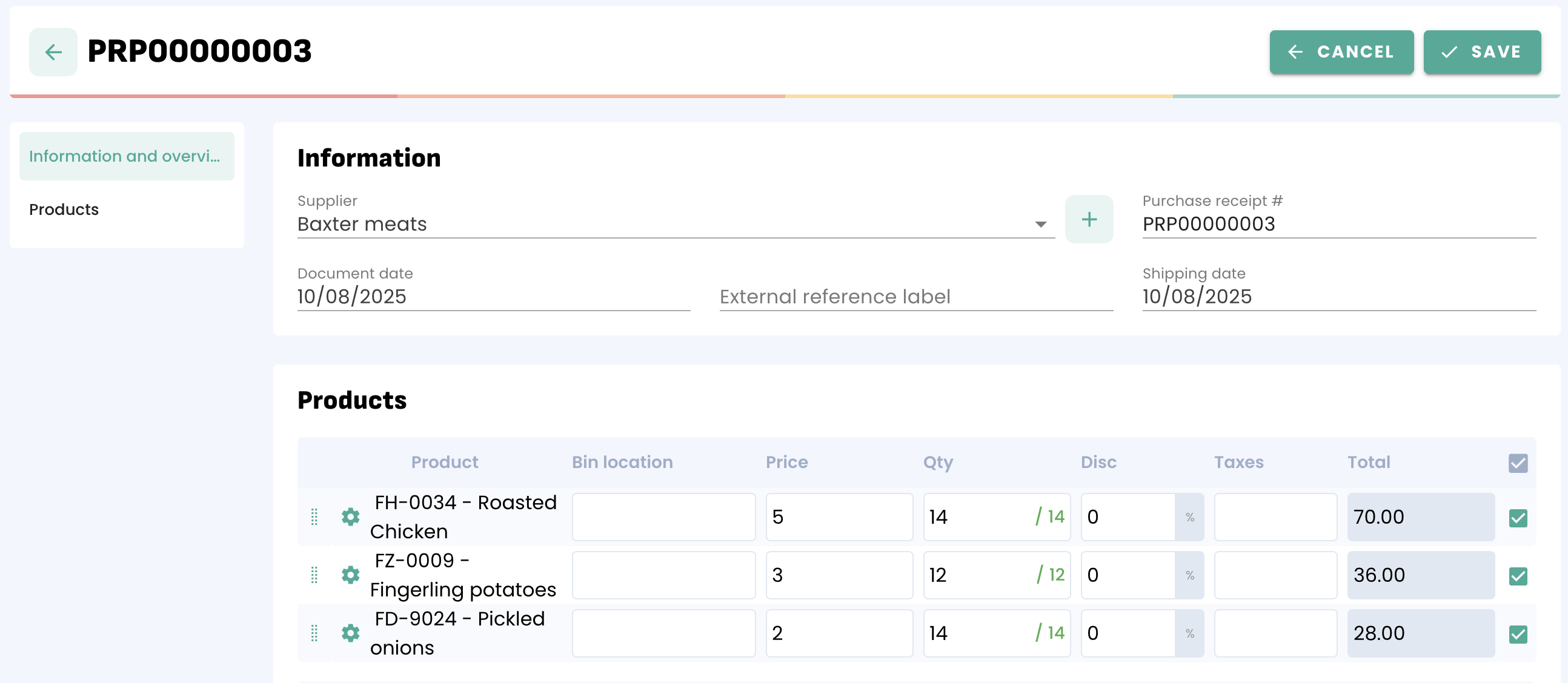Open gear settings for Pickled onions row

pyautogui.click(x=350, y=633)
